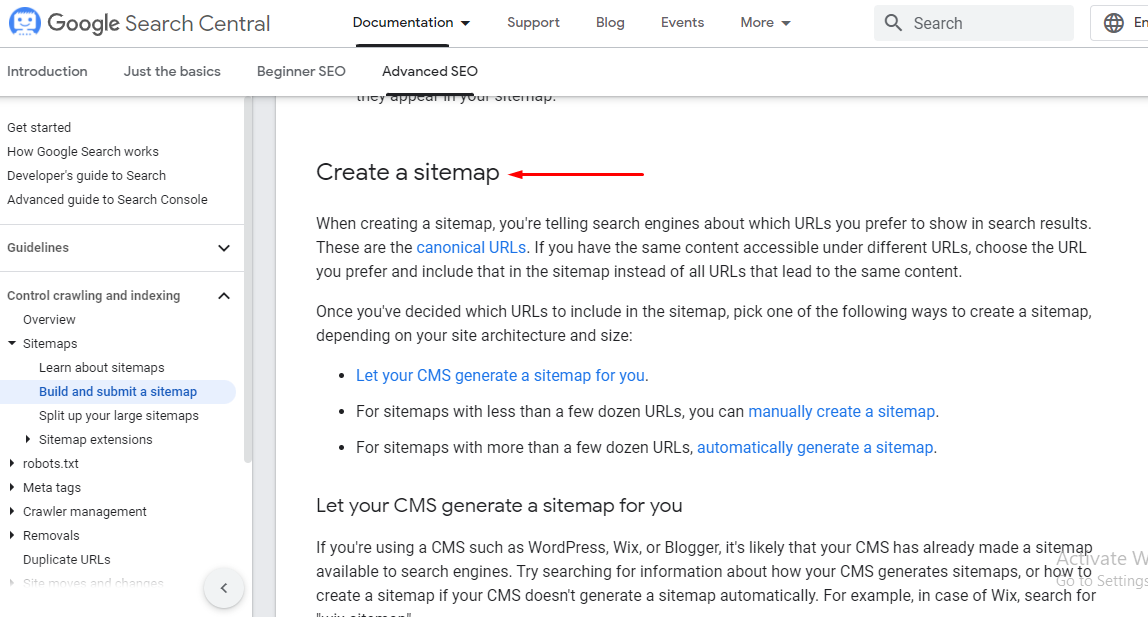Click the search magnifier icon
The image size is (1148, 617).
[x=892, y=23]
